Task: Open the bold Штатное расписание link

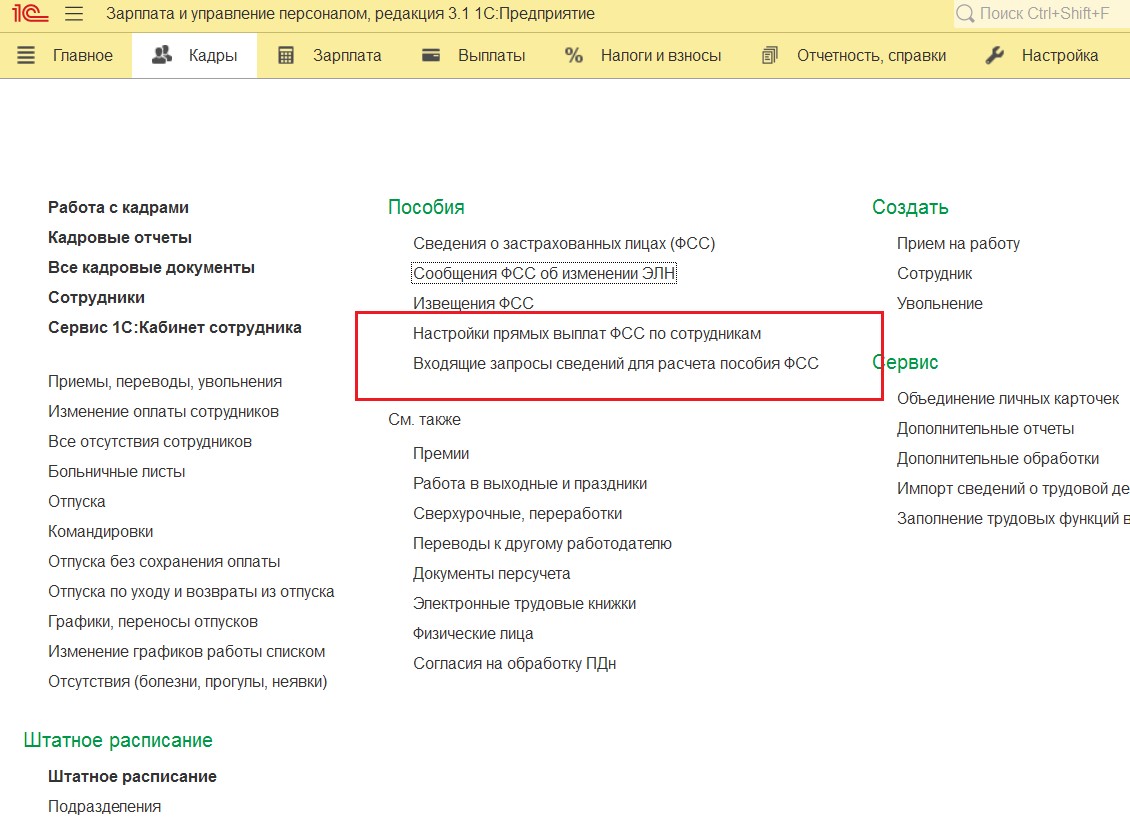Action: point(133,777)
